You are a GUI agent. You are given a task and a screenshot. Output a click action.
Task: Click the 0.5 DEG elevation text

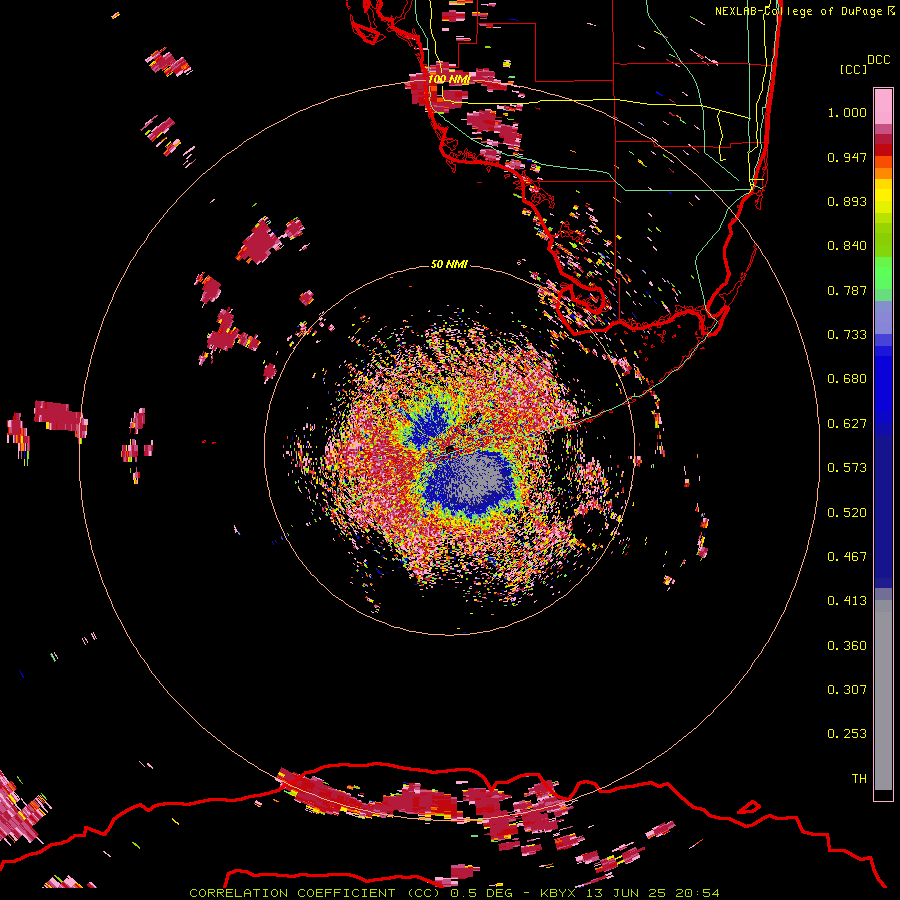pyautogui.click(x=481, y=893)
